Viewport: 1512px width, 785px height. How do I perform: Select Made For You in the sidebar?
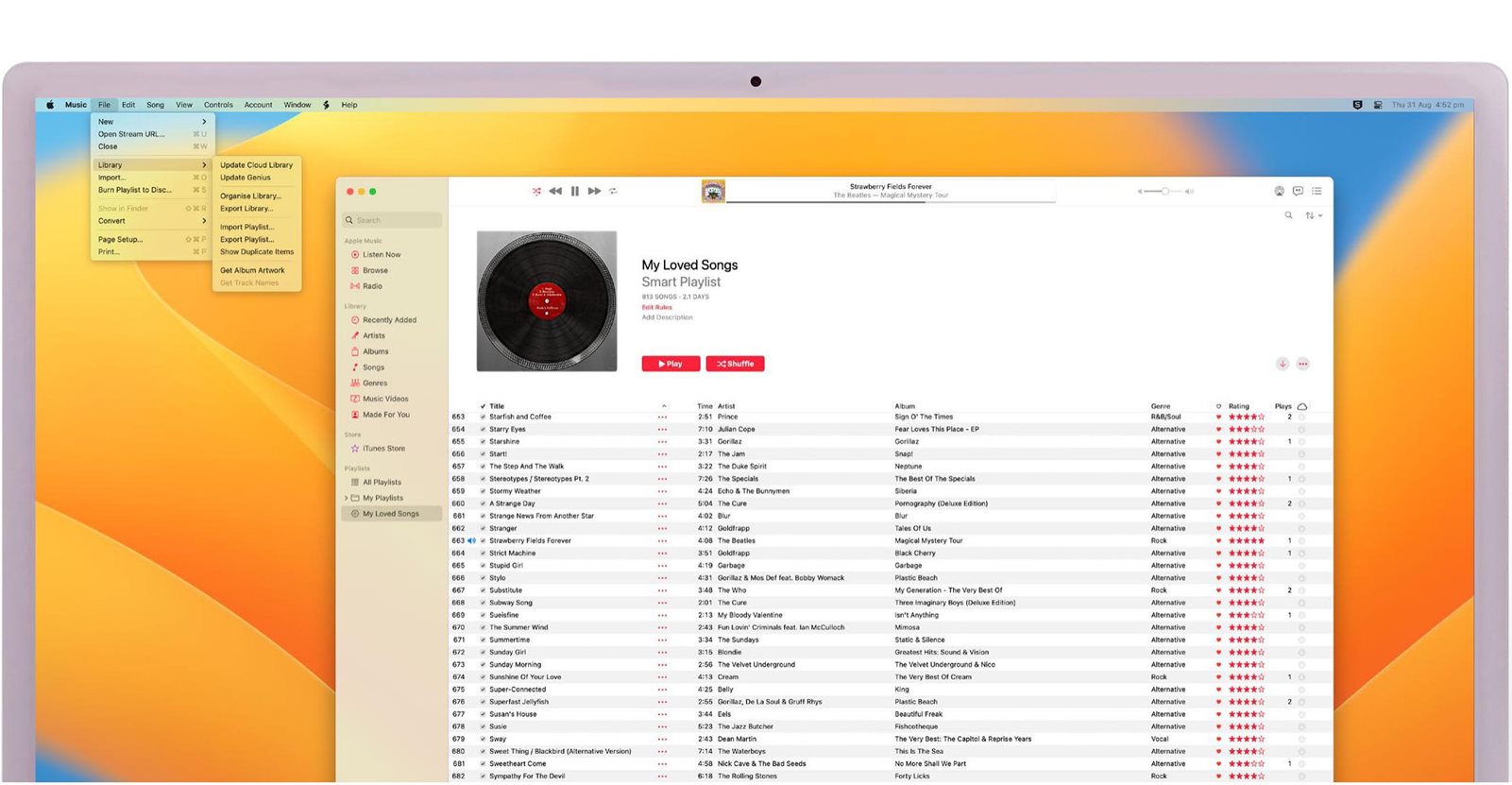pyautogui.click(x=385, y=415)
